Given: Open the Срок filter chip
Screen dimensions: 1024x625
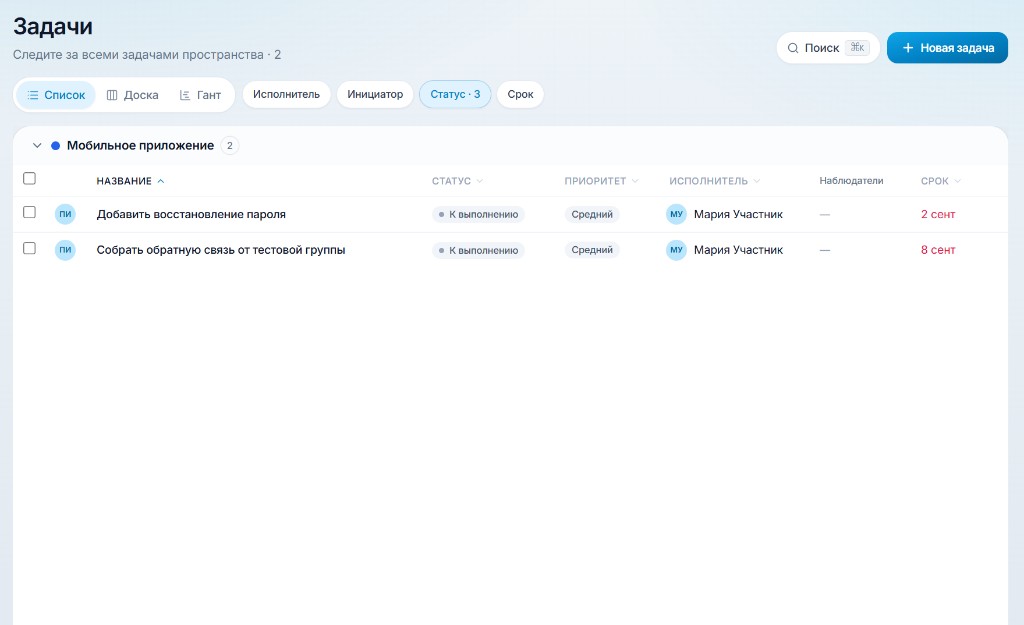Looking at the screenshot, I should pyautogui.click(x=520, y=94).
